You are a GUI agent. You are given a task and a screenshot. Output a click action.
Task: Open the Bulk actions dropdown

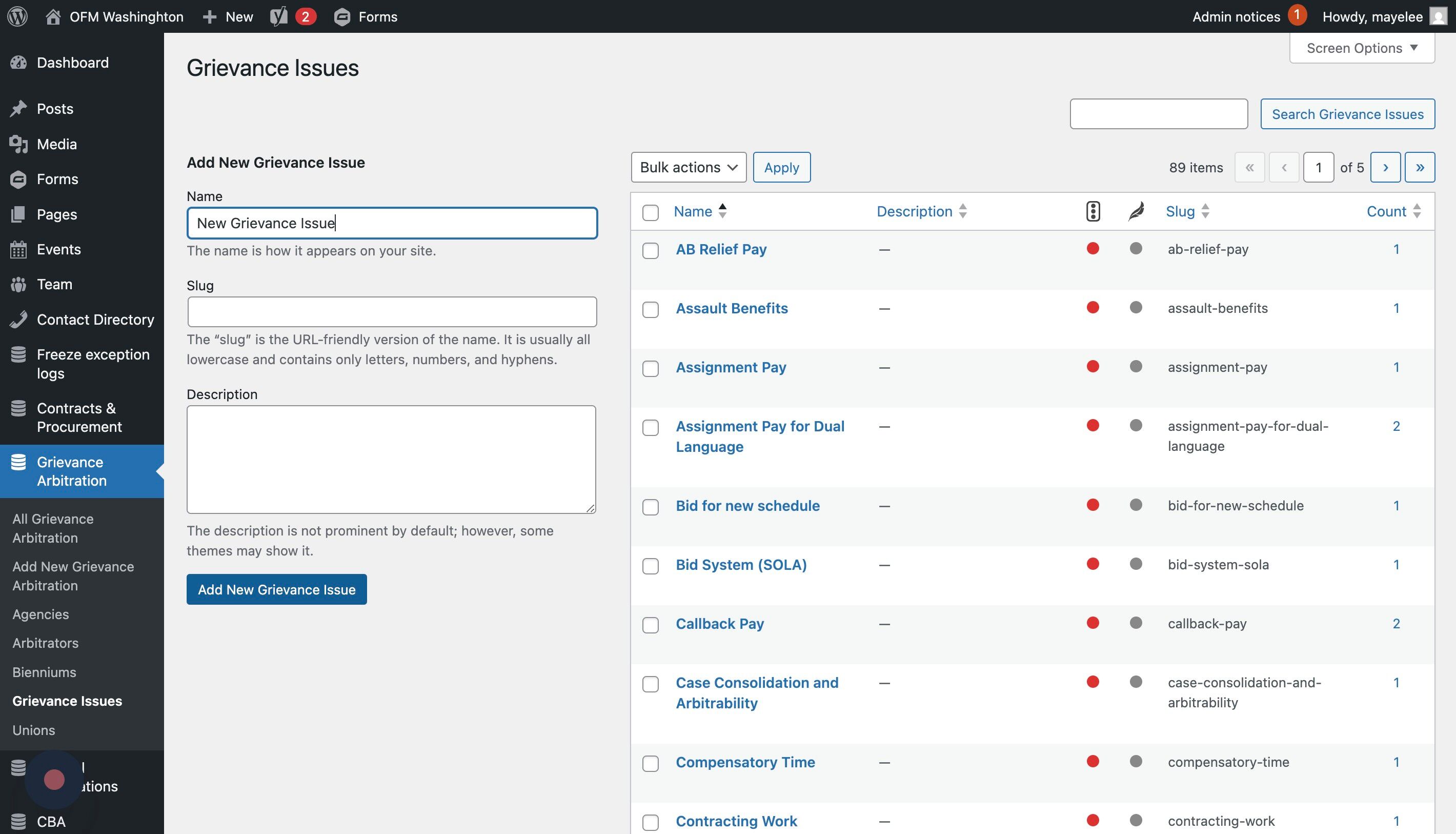688,167
